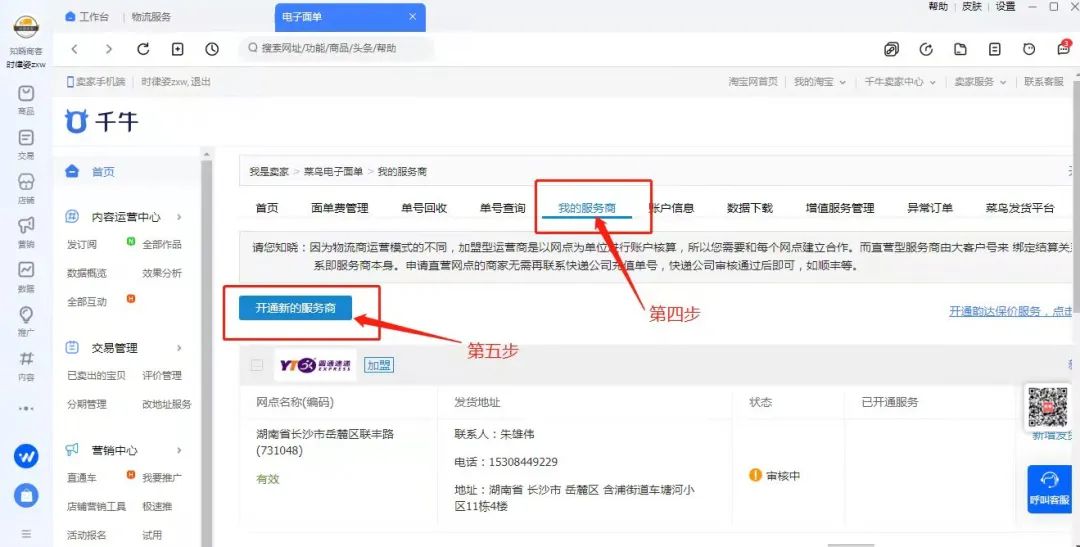Expand the 千牛卖家中心 dropdown
Viewport: 1080px width, 547px height.
(900, 82)
